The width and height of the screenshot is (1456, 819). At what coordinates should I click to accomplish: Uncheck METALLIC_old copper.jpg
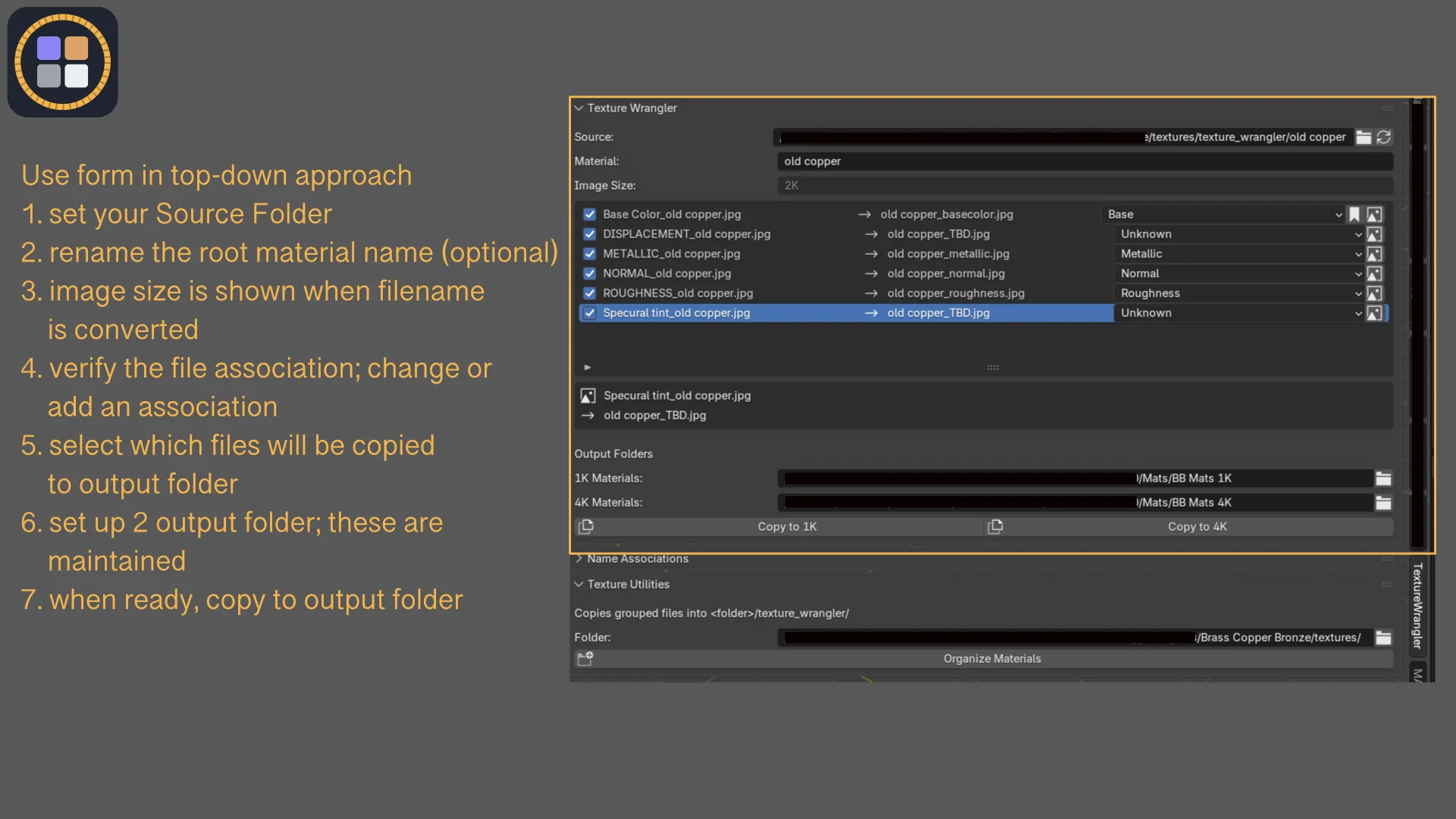(x=590, y=254)
